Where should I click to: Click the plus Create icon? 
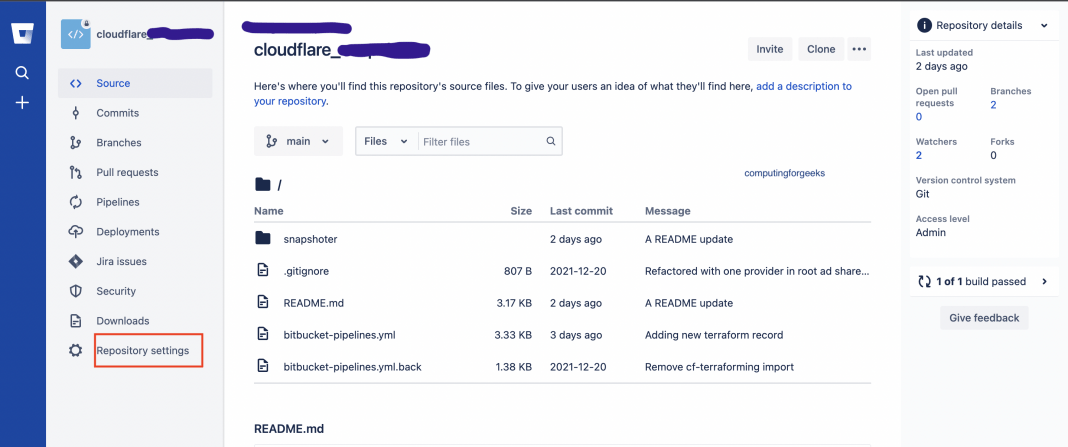[22, 103]
